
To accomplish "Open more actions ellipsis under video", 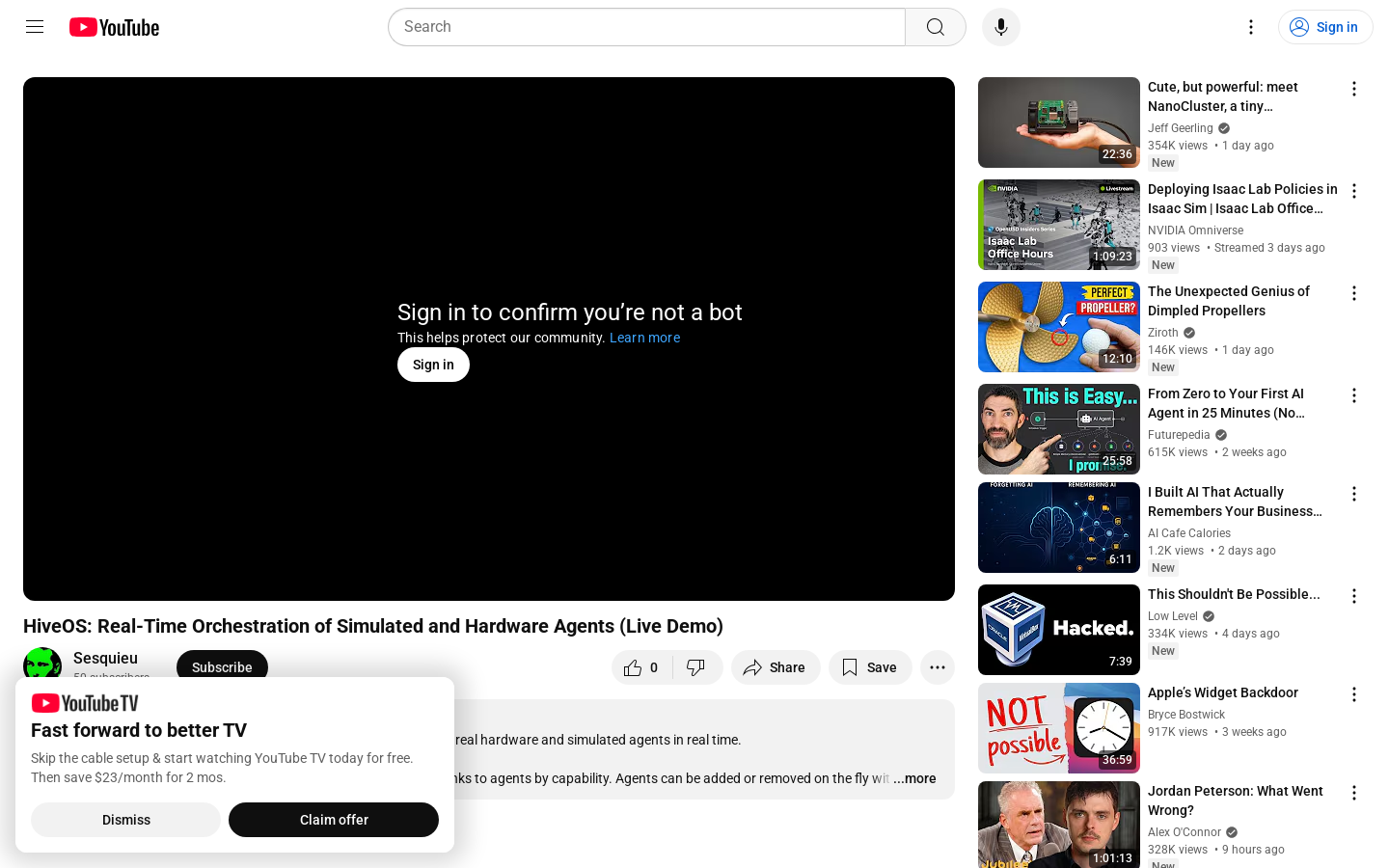I will pos(938,667).
